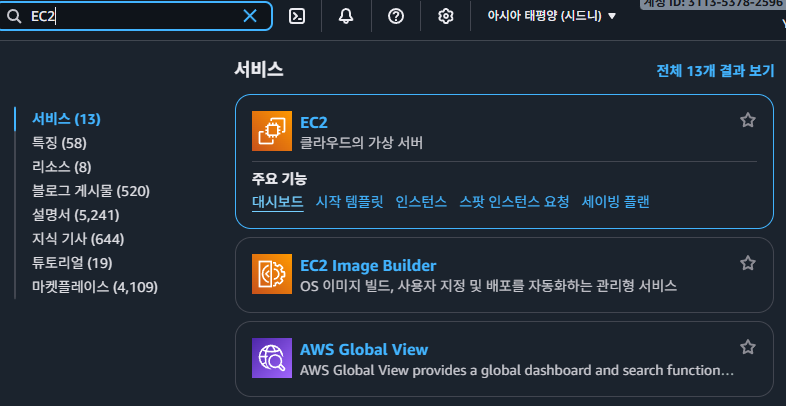786x406 pixels.
Task: Click the EC2 service icon
Action: [272, 131]
